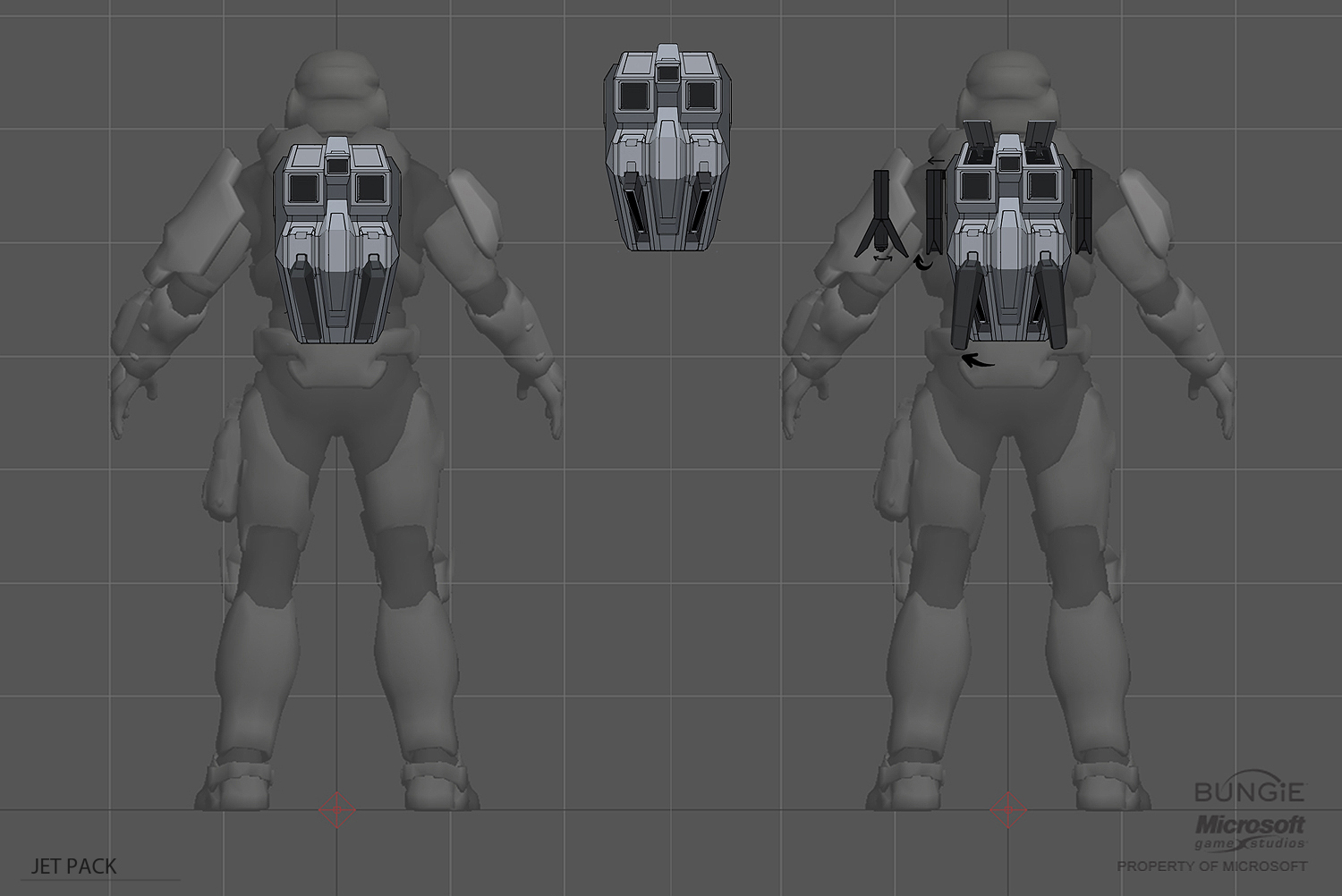Click curved rotation arrow beside the tripod thruster
The image size is (1342, 896).
[922, 262]
